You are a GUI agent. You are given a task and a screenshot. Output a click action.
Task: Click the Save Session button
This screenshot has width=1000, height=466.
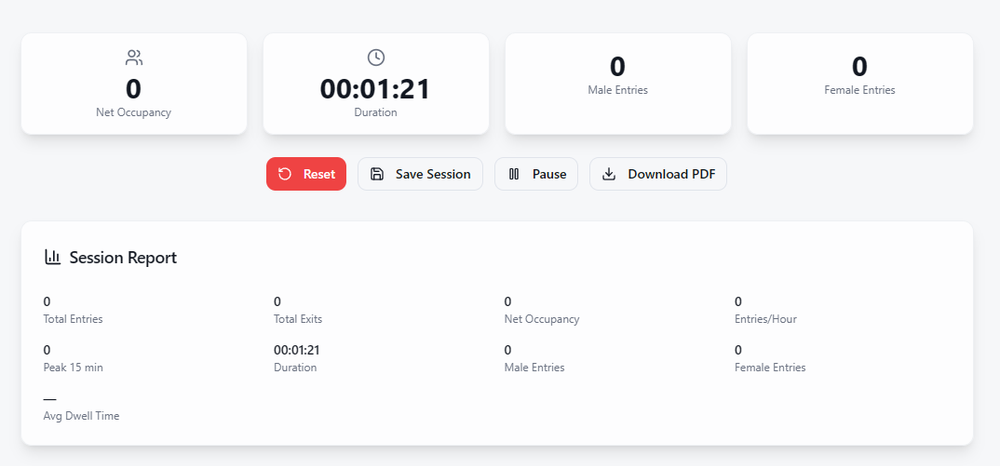pyautogui.click(x=420, y=174)
